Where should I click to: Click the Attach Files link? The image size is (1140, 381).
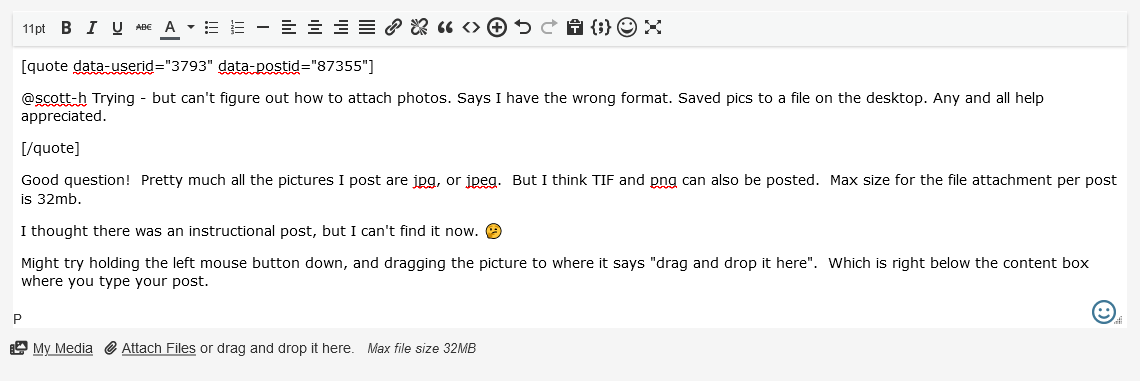coord(158,348)
